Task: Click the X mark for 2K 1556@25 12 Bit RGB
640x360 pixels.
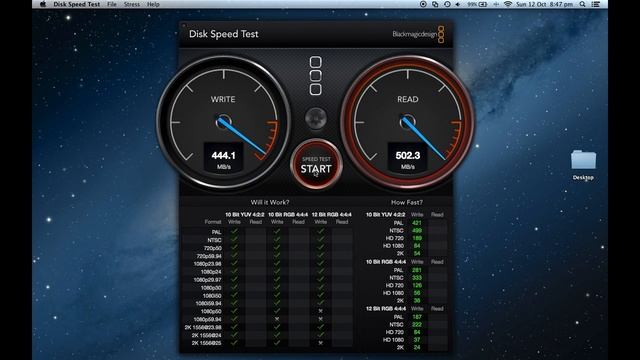Action: pyautogui.click(x=320, y=343)
